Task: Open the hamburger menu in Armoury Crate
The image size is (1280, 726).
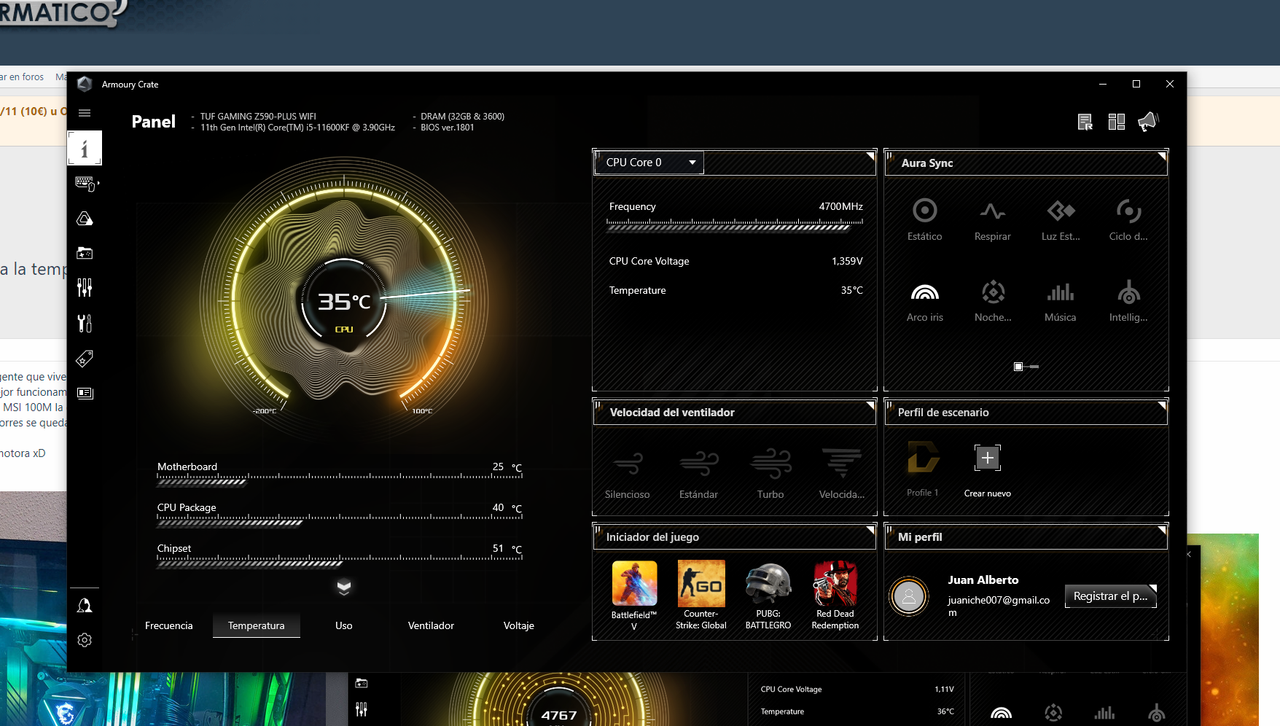Action: [x=84, y=113]
